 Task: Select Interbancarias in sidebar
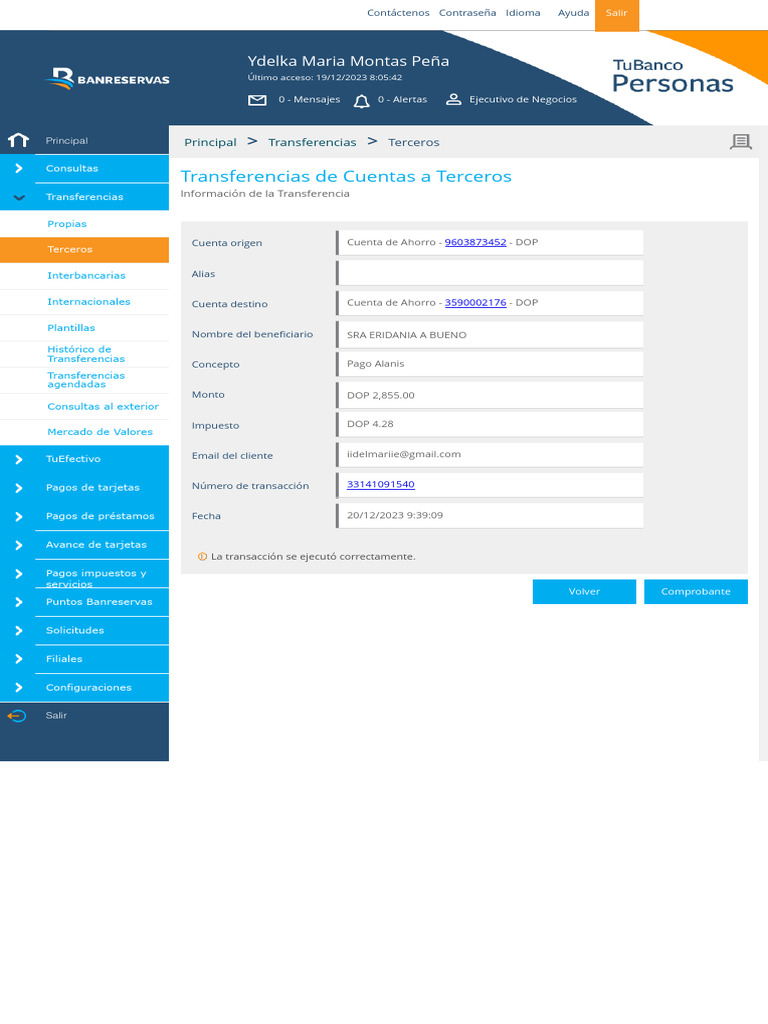(84, 276)
